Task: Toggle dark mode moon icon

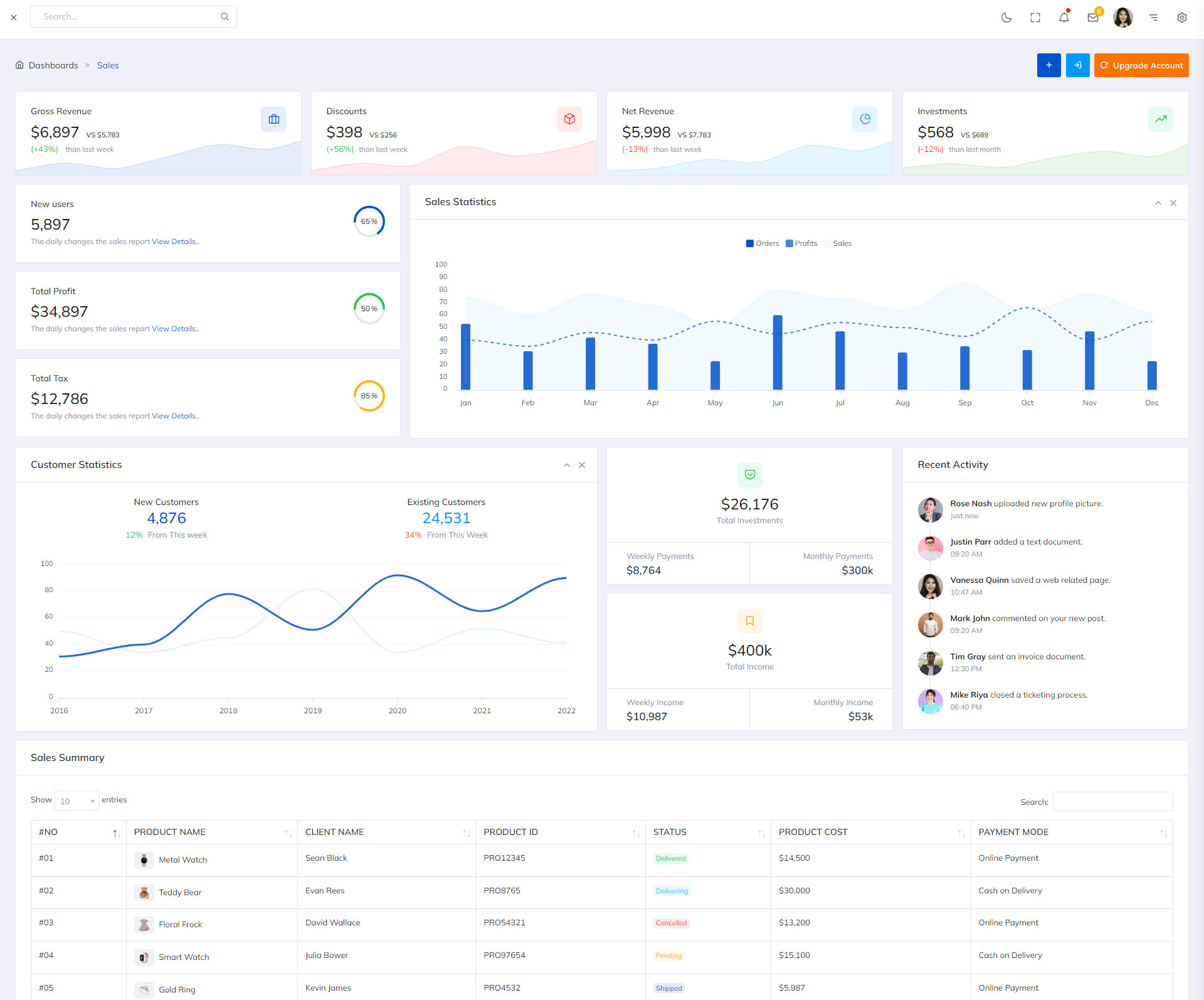Action: pos(1006,18)
